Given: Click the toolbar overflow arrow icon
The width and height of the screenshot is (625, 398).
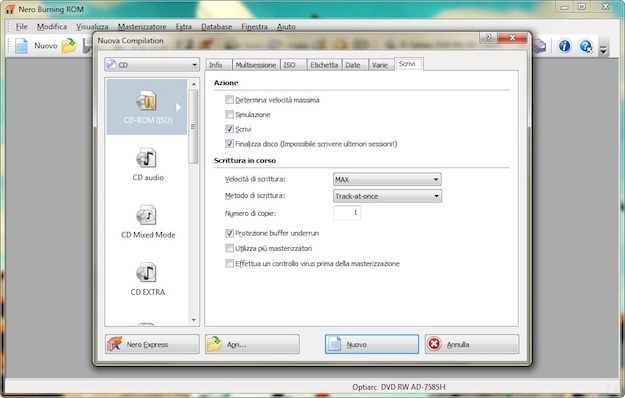Looking at the screenshot, I should pos(603,50).
